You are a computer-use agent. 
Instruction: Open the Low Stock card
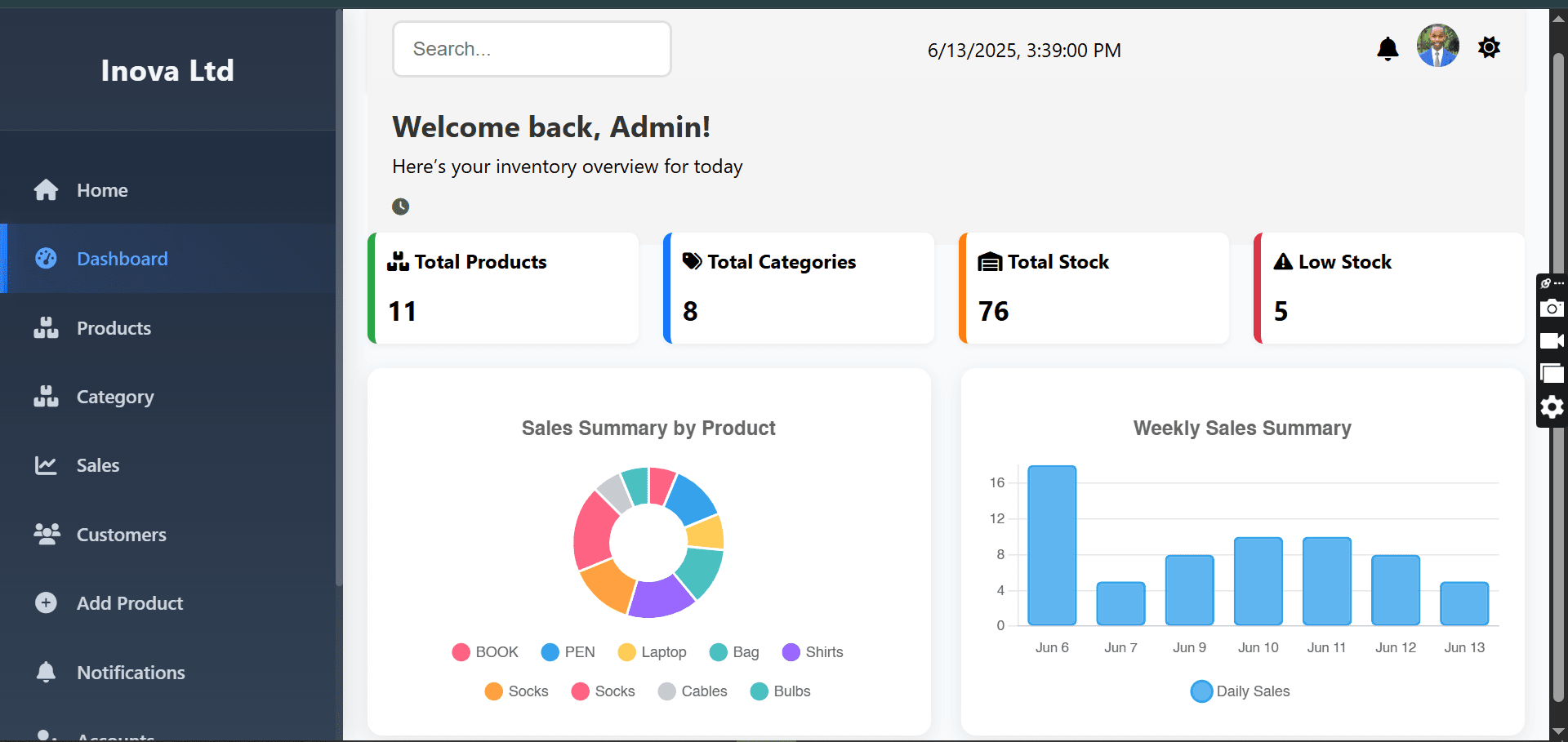(x=1389, y=288)
